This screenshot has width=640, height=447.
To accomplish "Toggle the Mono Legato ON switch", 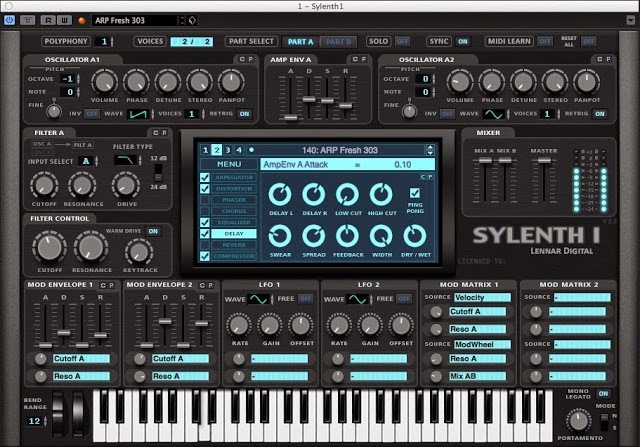I will 603,394.
